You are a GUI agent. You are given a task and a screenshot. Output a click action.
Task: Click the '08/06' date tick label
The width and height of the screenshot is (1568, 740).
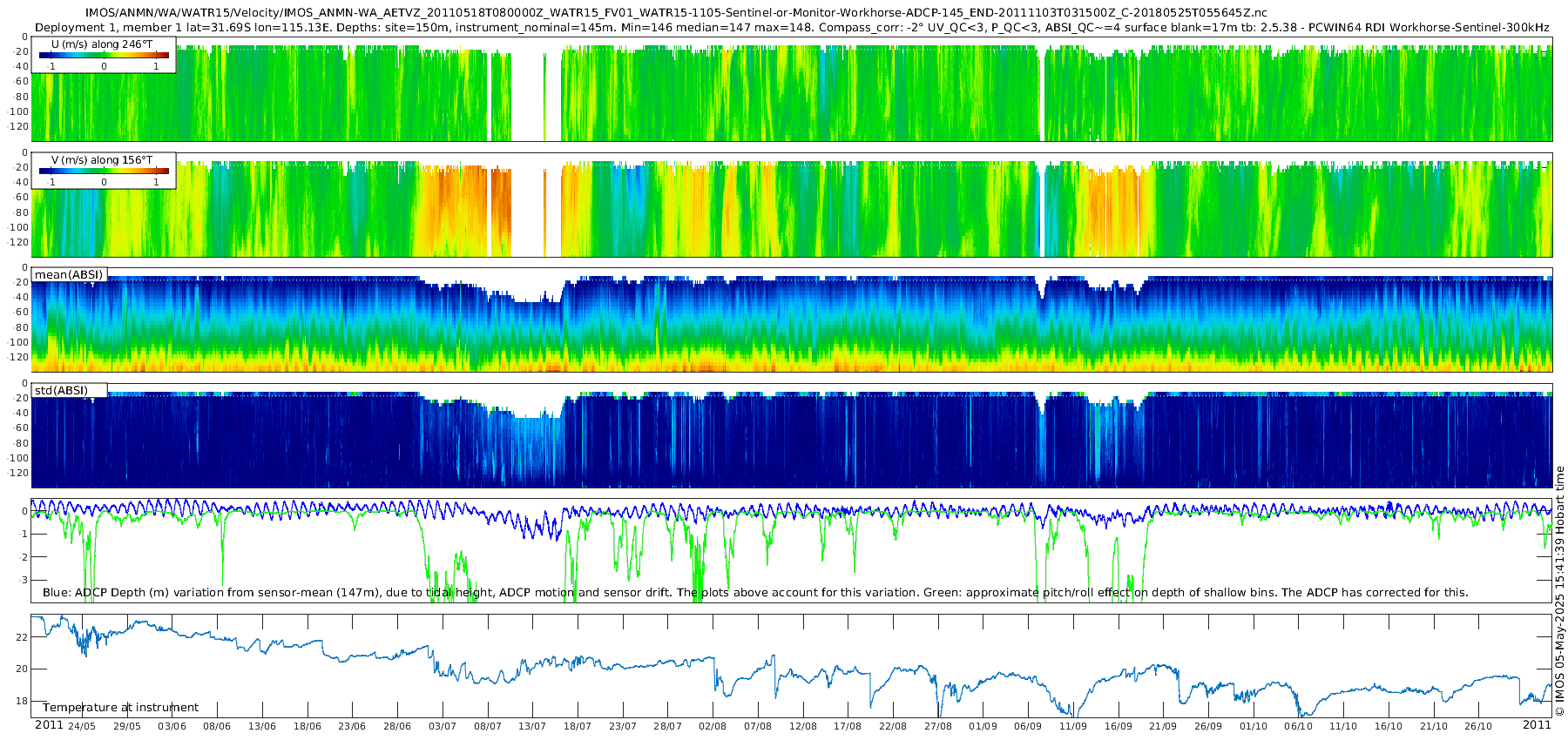click(x=217, y=726)
